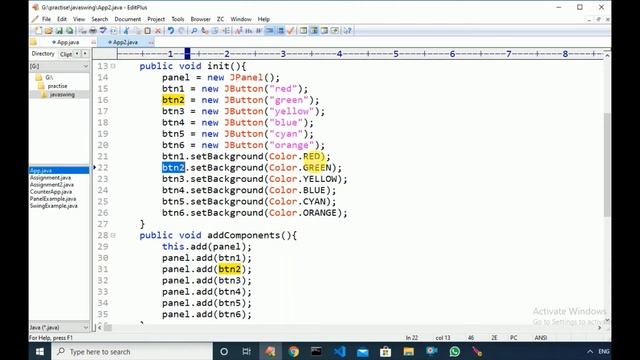Click the Redo toolbar icon
640x360 pixels.
181,31
